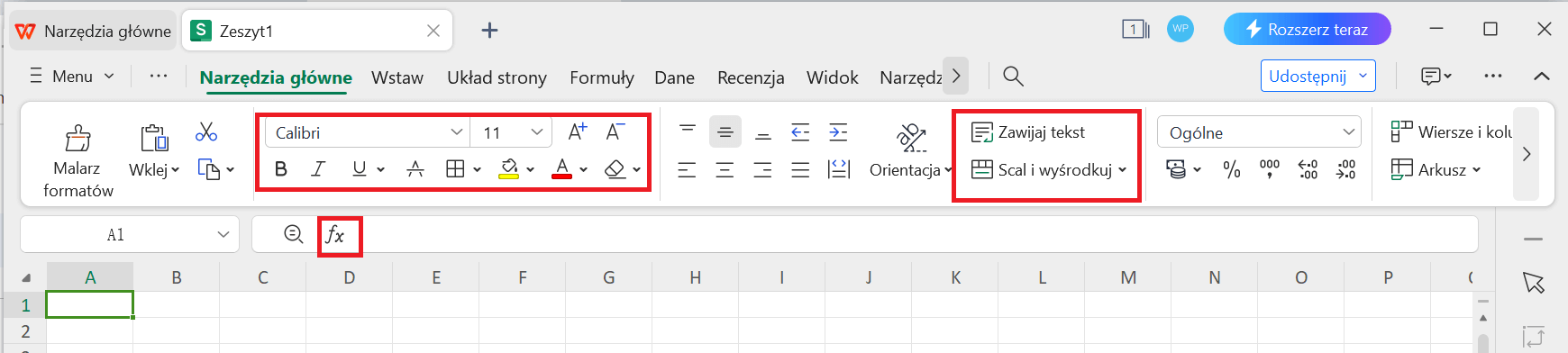Align text to middle vertically
This screenshot has height=353, width=1568.
tap(725, 132)
